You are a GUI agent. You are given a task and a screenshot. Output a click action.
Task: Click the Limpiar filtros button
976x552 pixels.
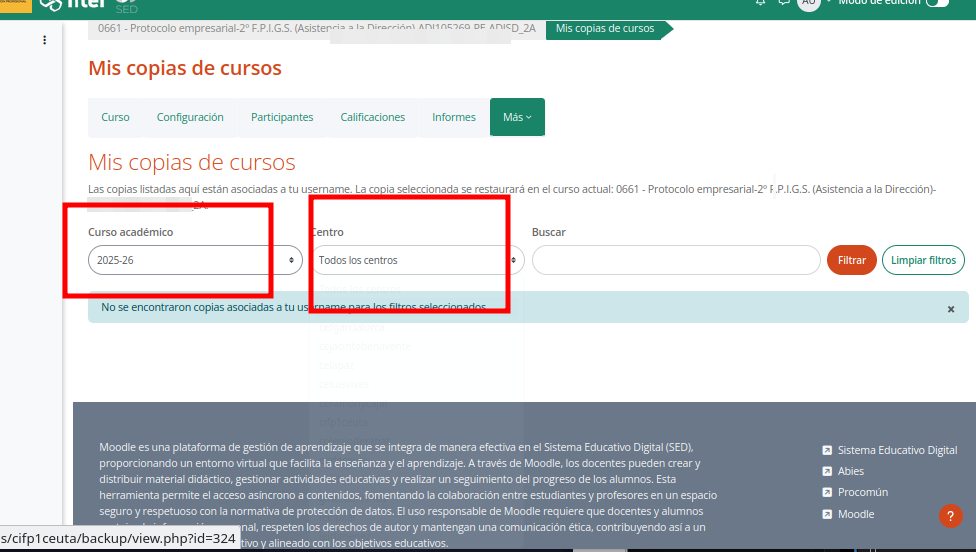point(923,260)
